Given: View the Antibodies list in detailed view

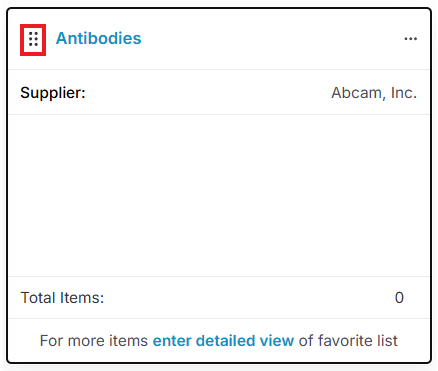Looking at the screenshot, I should click(223, 341).
